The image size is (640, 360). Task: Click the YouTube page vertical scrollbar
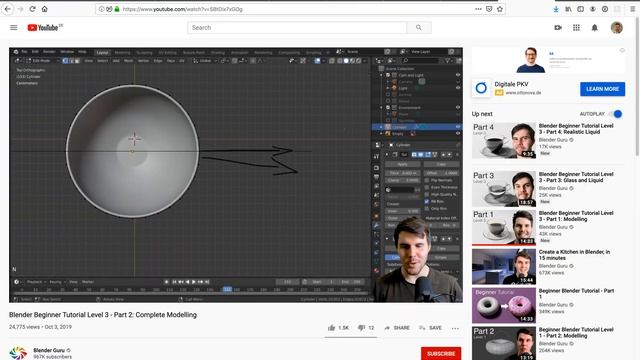pyautogui.click(x=637, y=86)
